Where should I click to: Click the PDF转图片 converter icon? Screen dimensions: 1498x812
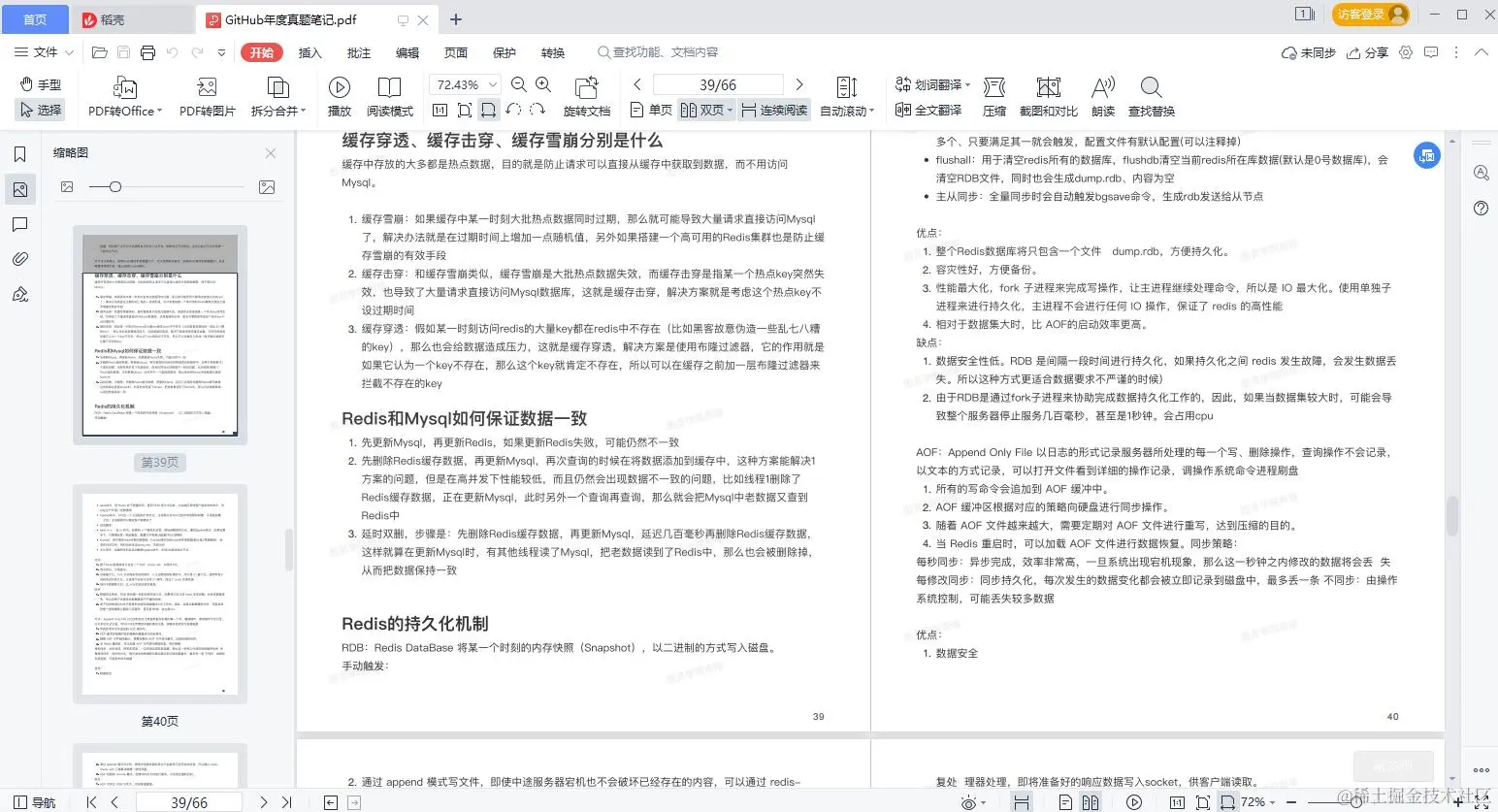click(x=207, y=87)
